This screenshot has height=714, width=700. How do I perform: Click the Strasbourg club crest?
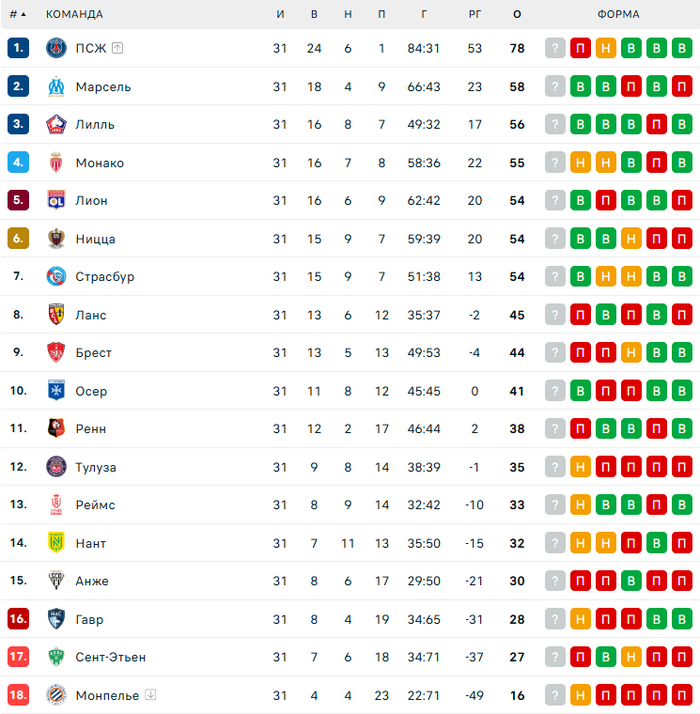pos(56,276)
